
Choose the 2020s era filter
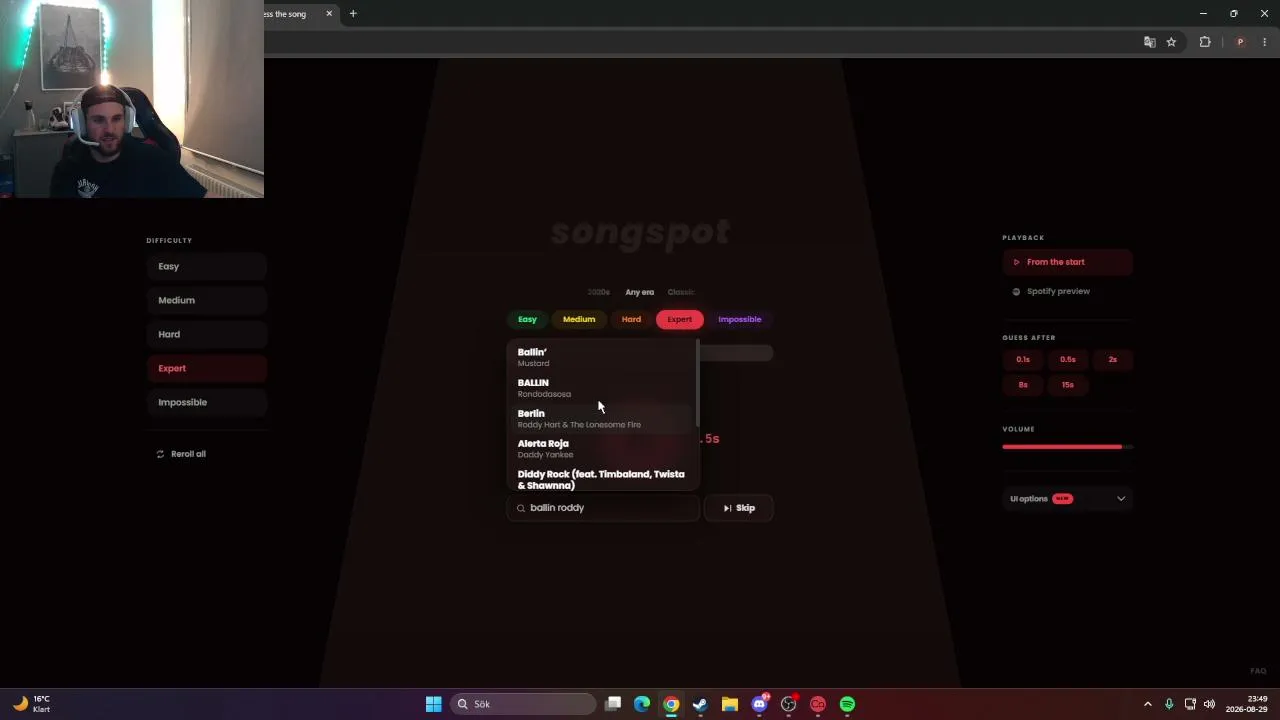tap(599, 292)
